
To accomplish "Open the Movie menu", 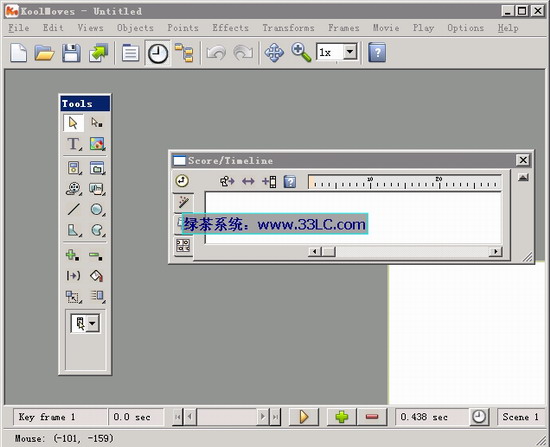I will (x=386, y=28).
